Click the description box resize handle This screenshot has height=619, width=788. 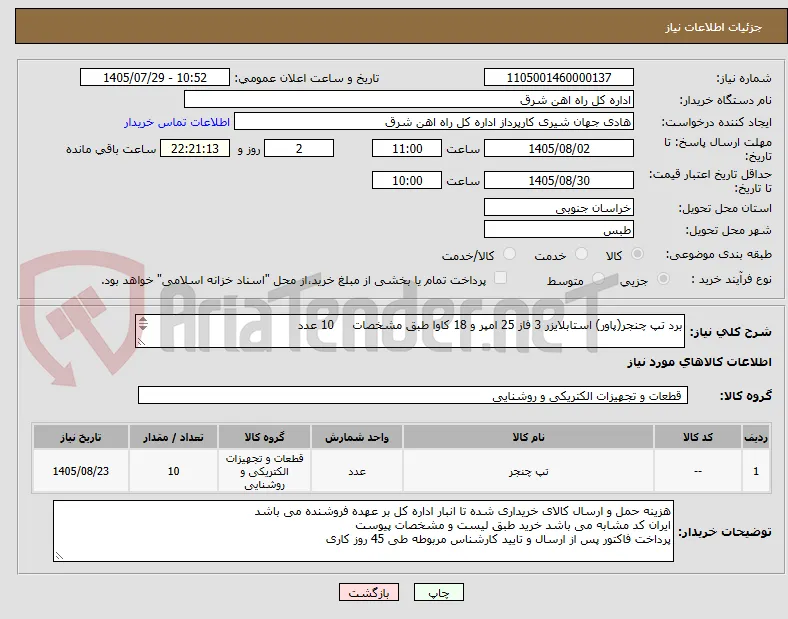(141, 342)
